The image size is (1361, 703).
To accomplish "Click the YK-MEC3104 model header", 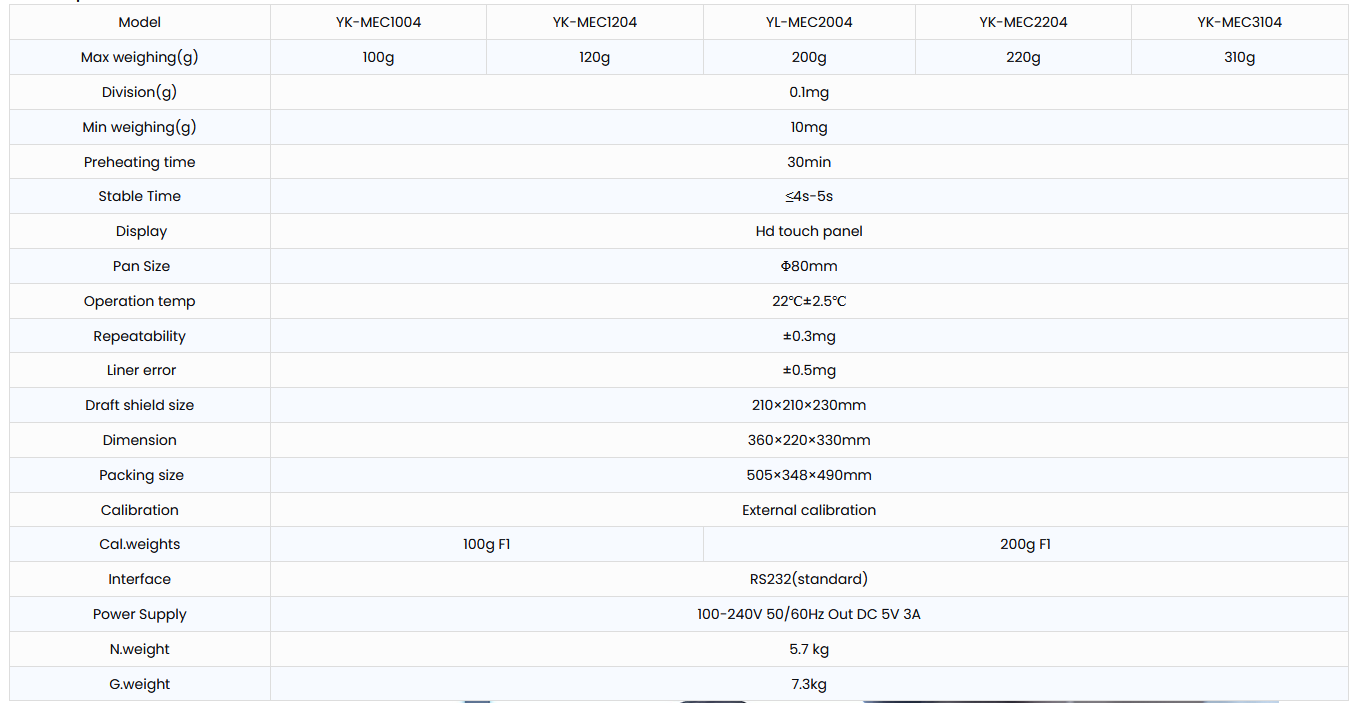I will click(x=1239, y=22).
